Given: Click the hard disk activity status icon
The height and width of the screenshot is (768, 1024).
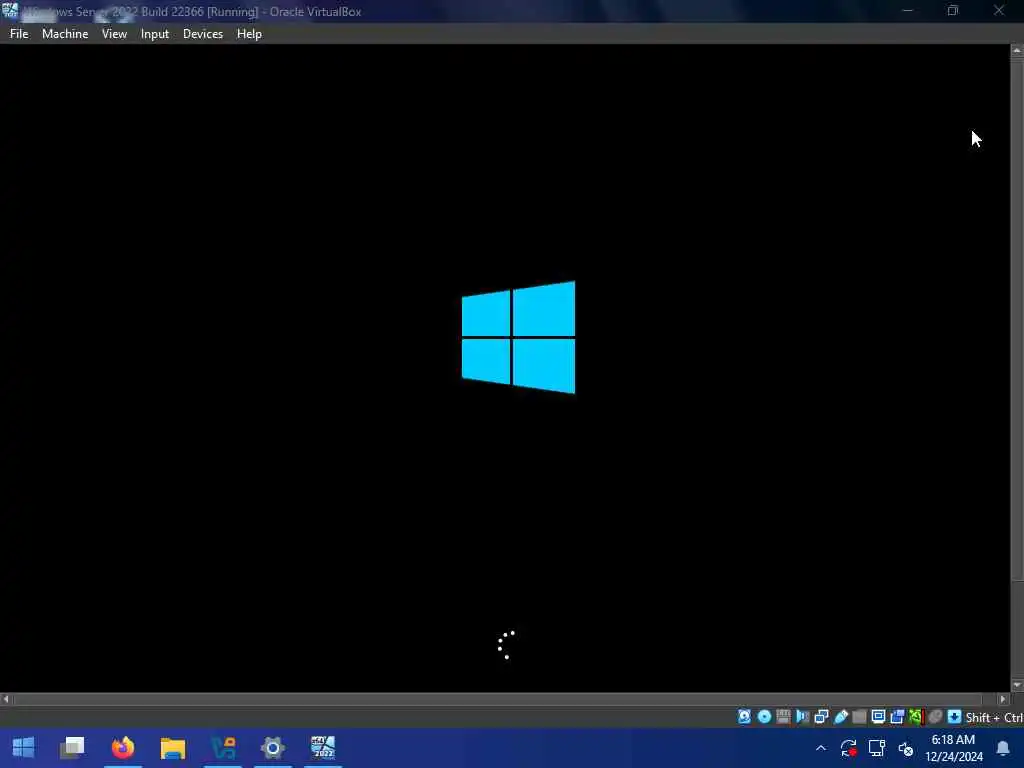Looking at the screenshot, I should [x=744, y=717].
